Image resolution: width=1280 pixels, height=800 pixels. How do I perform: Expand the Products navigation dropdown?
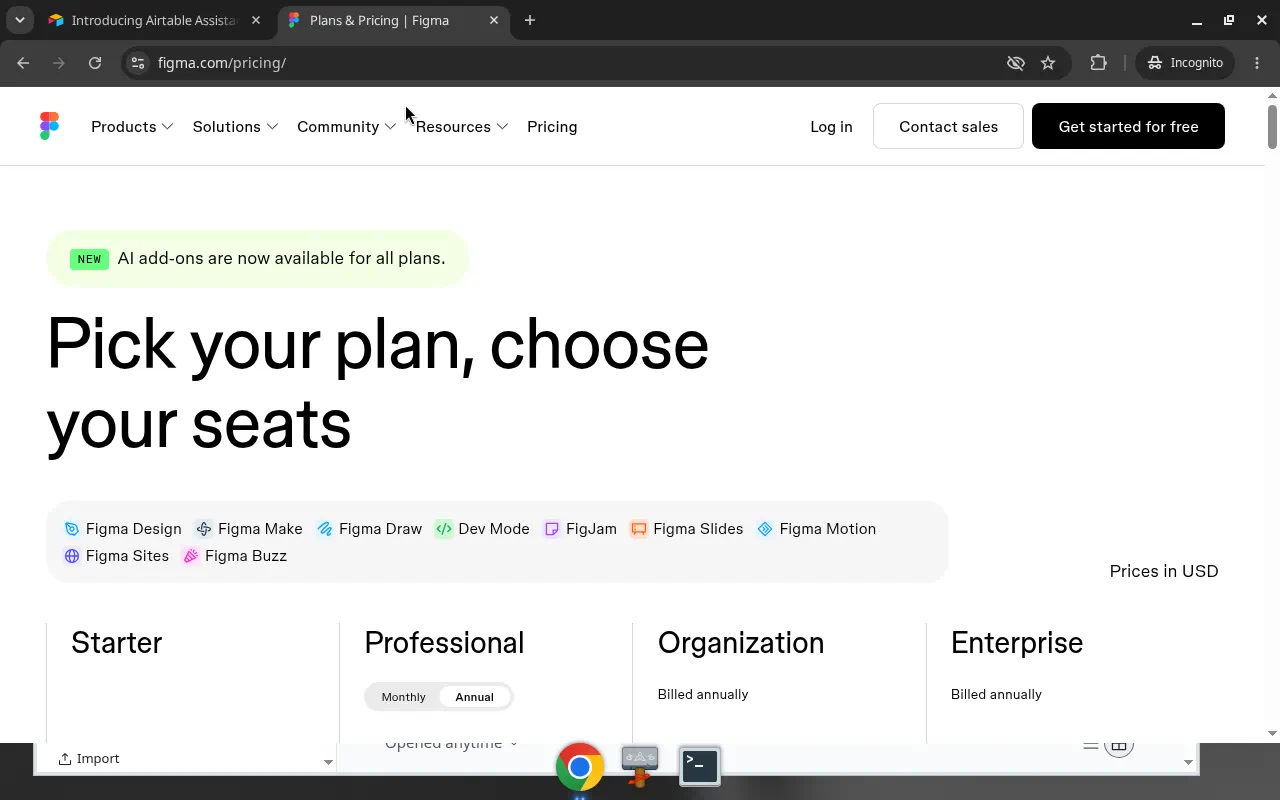point(132,127)
